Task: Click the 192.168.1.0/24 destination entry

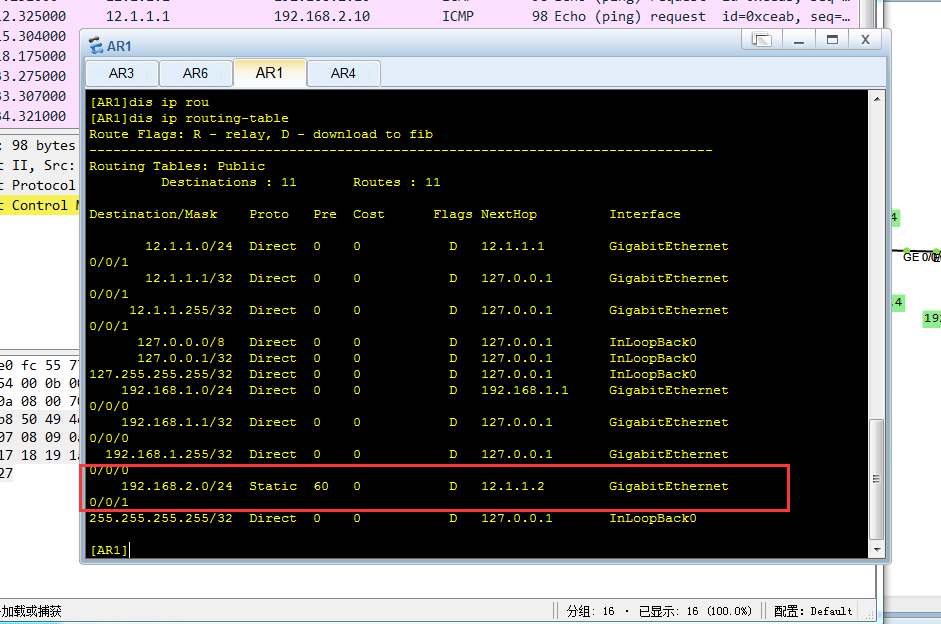Action: tap(176, 390)
